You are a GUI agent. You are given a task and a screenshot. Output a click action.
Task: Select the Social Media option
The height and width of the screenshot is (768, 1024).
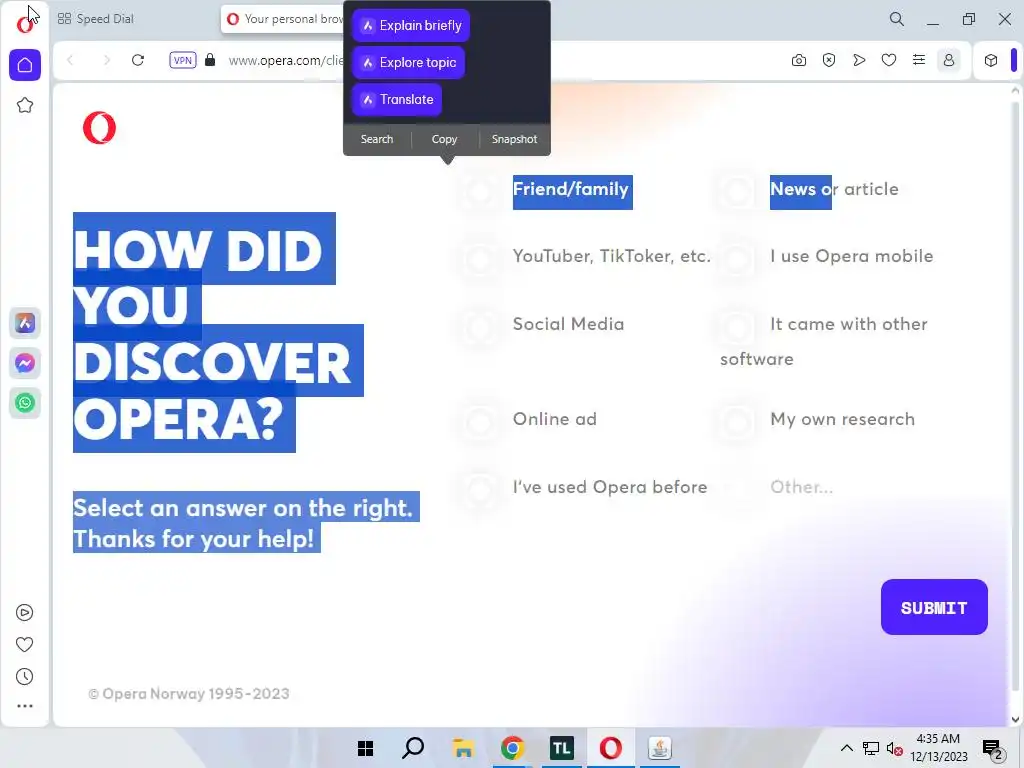pos(480,326)
